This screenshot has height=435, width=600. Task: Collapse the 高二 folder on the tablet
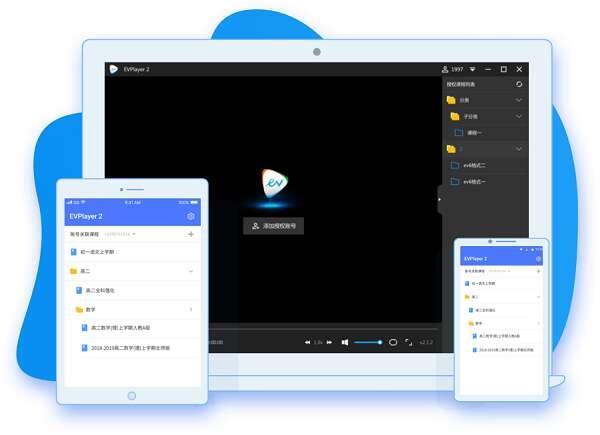[190, 271]
